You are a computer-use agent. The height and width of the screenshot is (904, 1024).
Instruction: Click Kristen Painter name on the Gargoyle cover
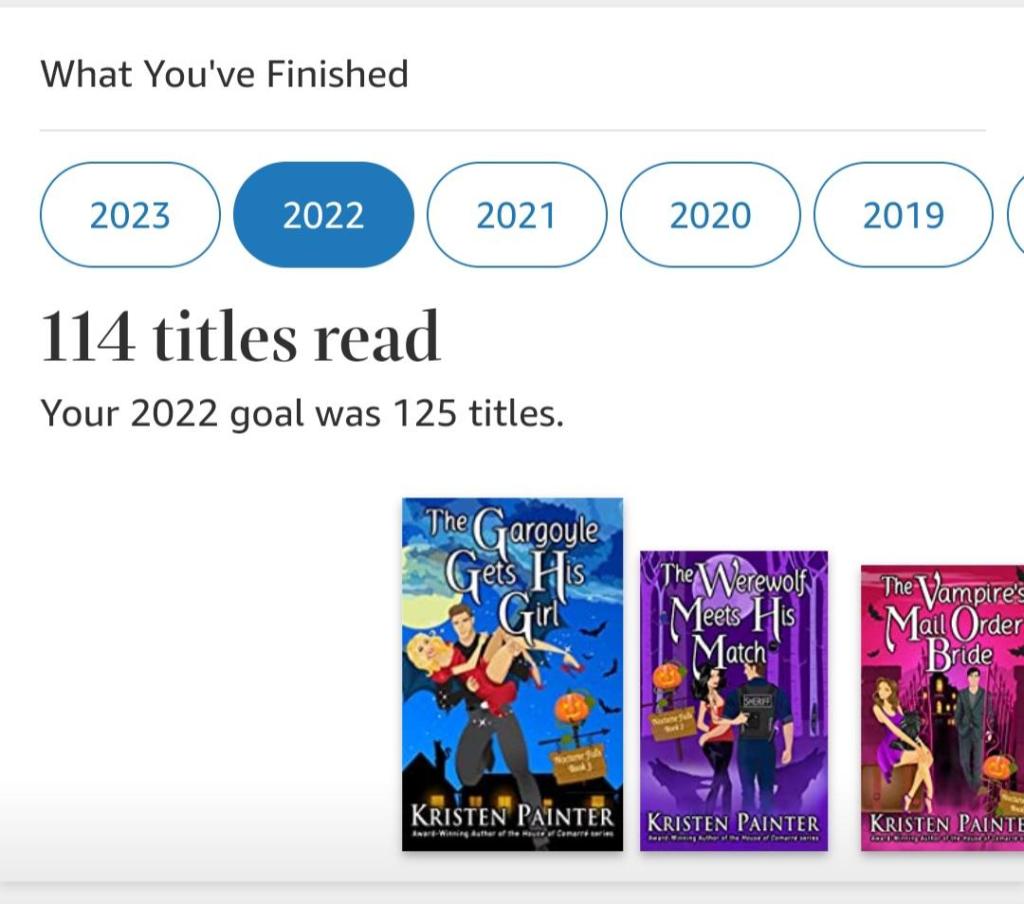(x=512, y=815)
